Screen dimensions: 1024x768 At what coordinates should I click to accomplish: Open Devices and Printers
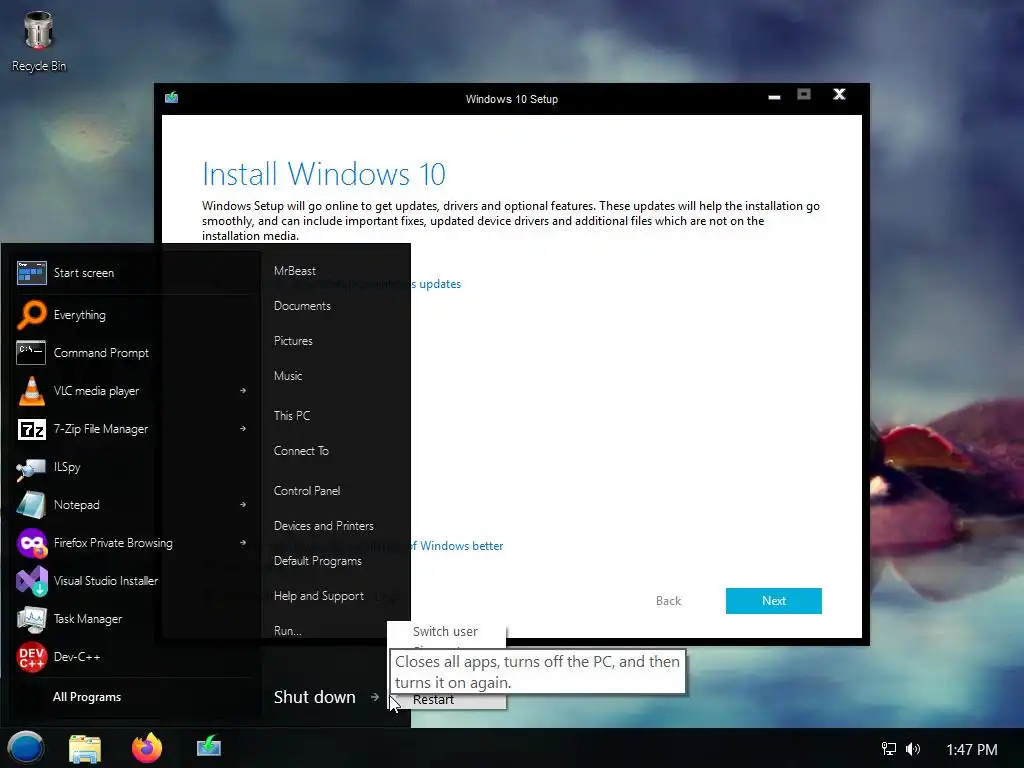point(324,526)
